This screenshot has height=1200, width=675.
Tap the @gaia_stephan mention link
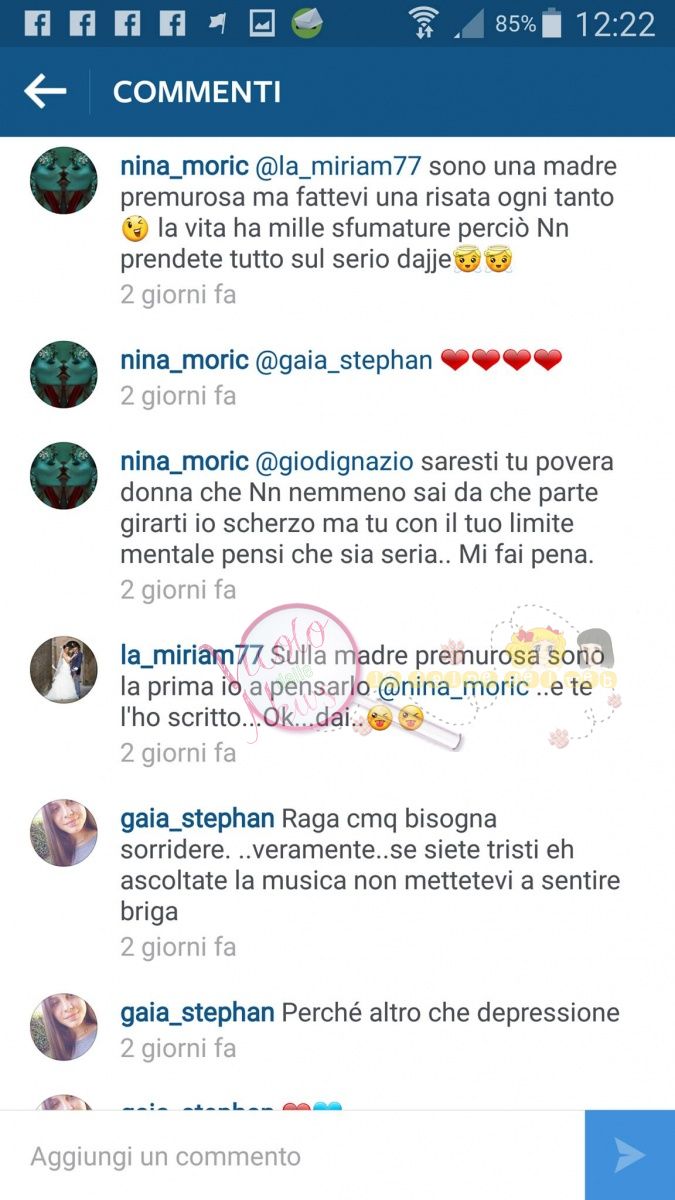click(345, 361)
